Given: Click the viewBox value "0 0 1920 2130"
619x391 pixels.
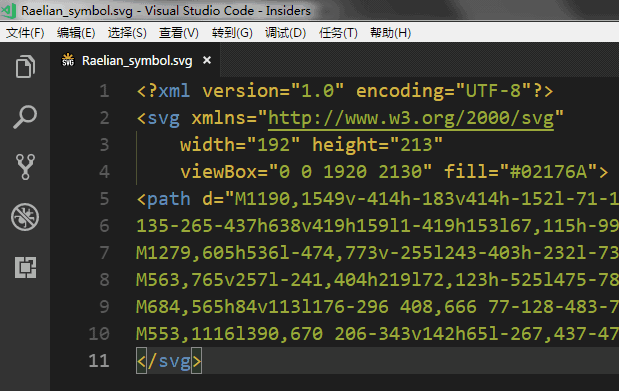Looking at the screenshot, I should click(x=350, y=172).
